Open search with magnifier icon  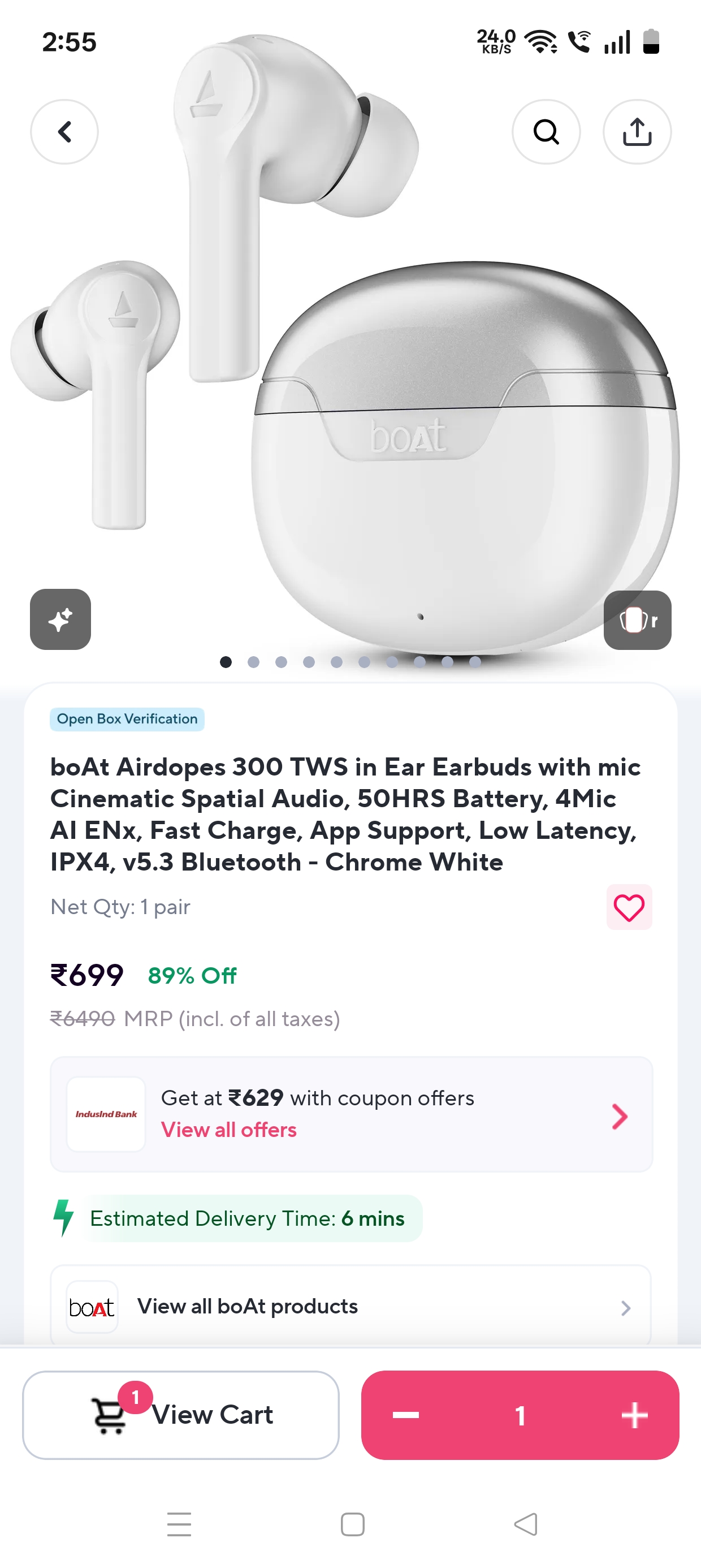click(x=546, y=131)
